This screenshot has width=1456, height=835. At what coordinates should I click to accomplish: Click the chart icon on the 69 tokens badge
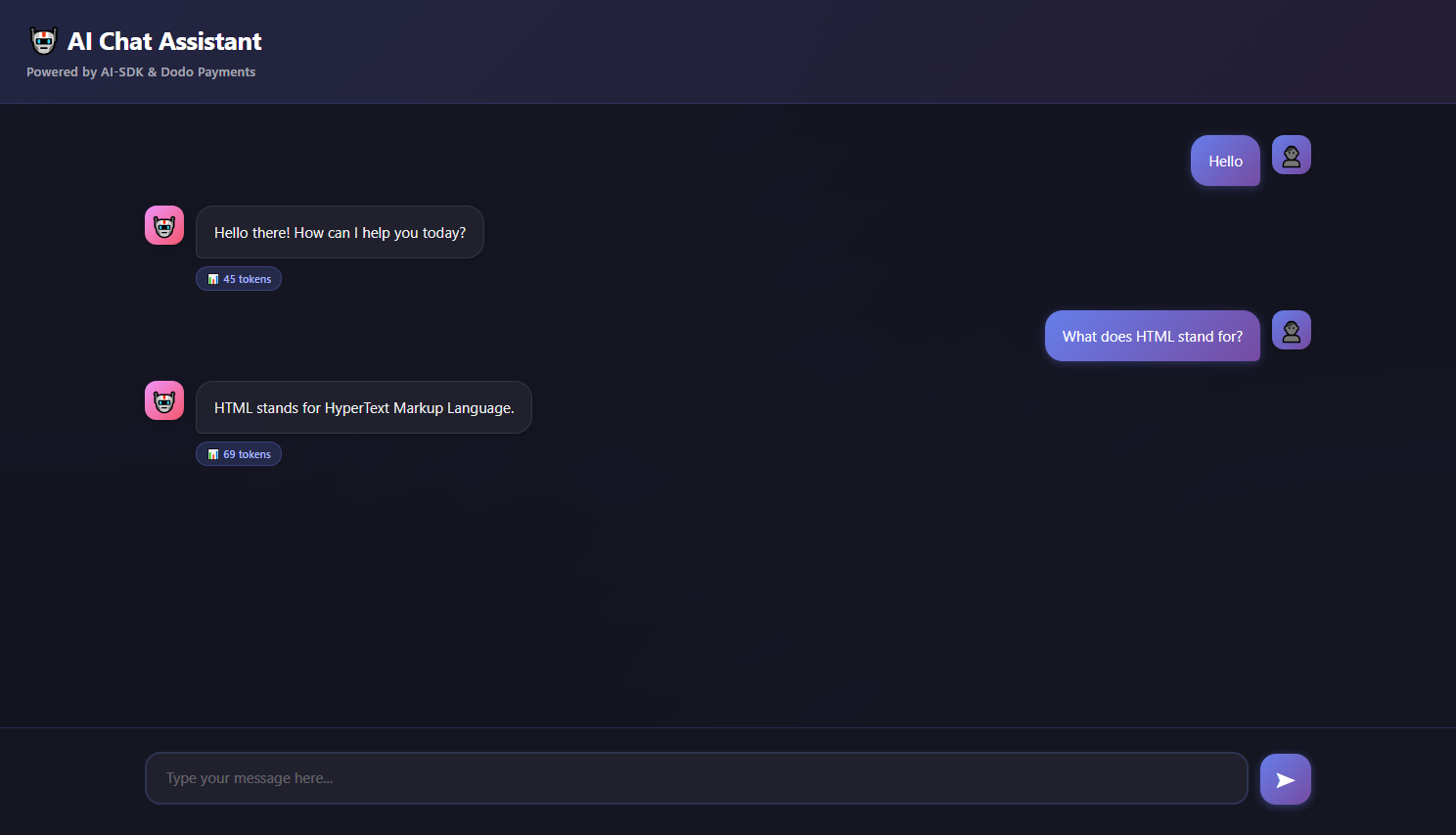click(213, 453)
